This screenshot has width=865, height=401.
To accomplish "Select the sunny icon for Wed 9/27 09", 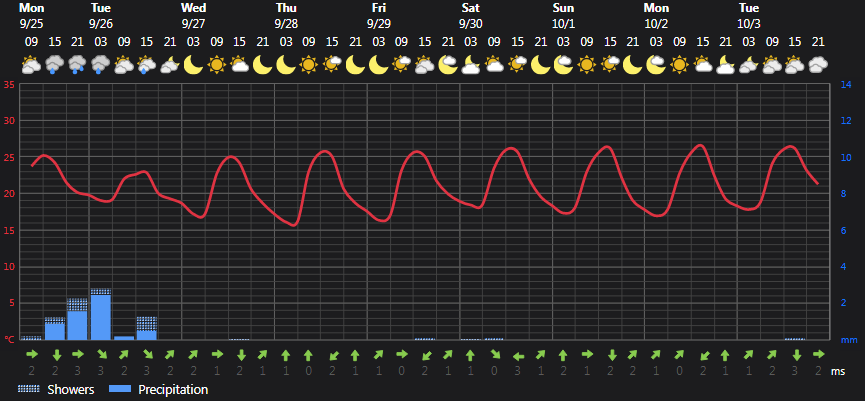I will (x=216, y=65).
